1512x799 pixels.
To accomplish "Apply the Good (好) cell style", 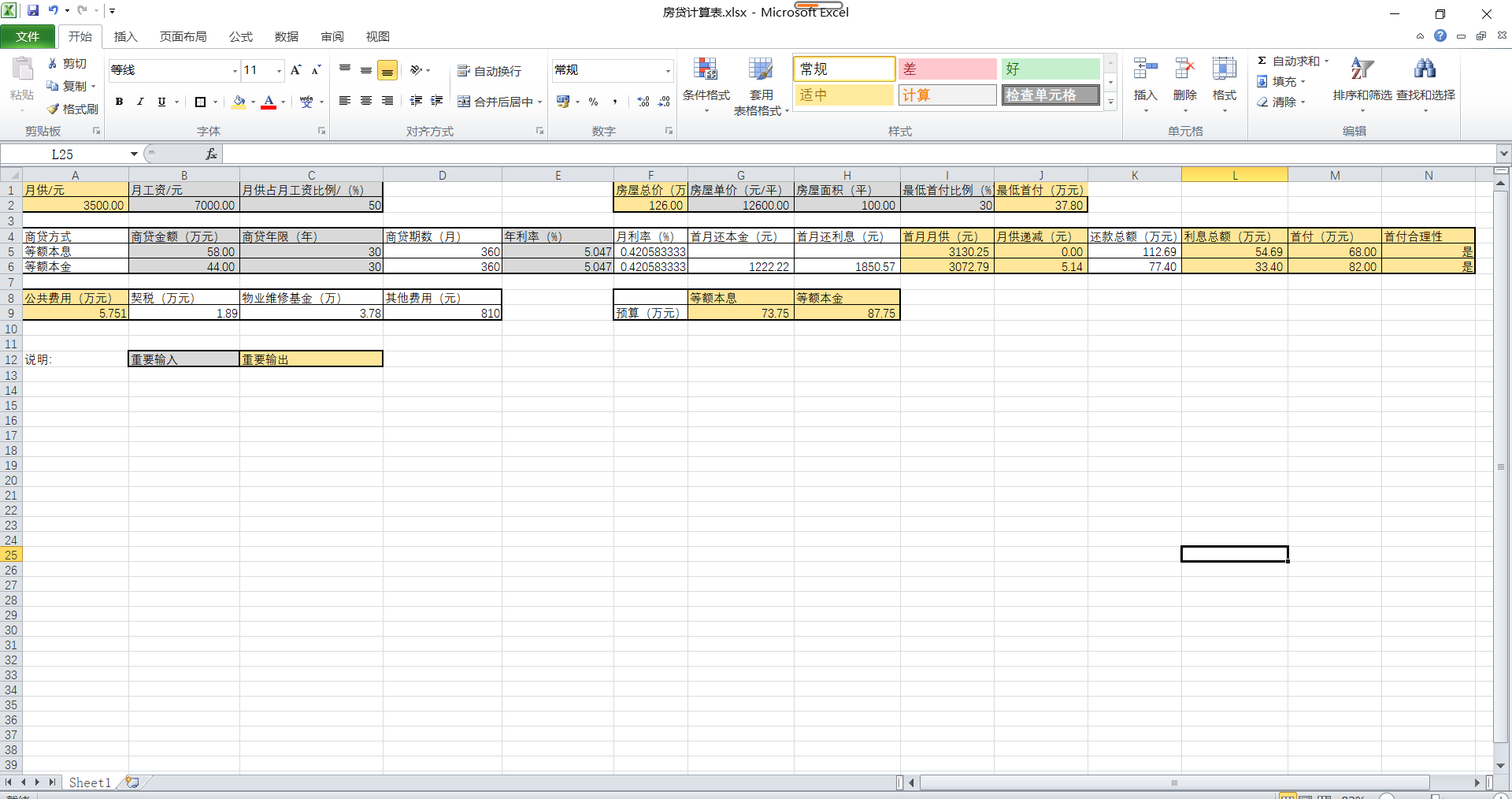I will (x=1051, y=69).
